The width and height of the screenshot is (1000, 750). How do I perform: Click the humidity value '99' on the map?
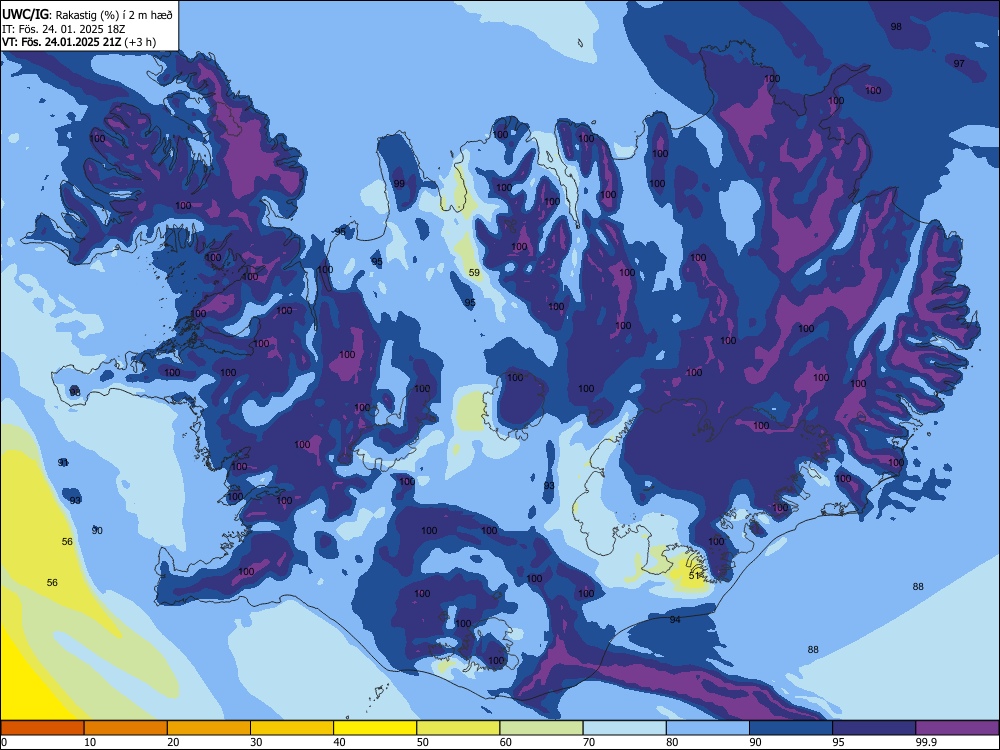point(399,183)
